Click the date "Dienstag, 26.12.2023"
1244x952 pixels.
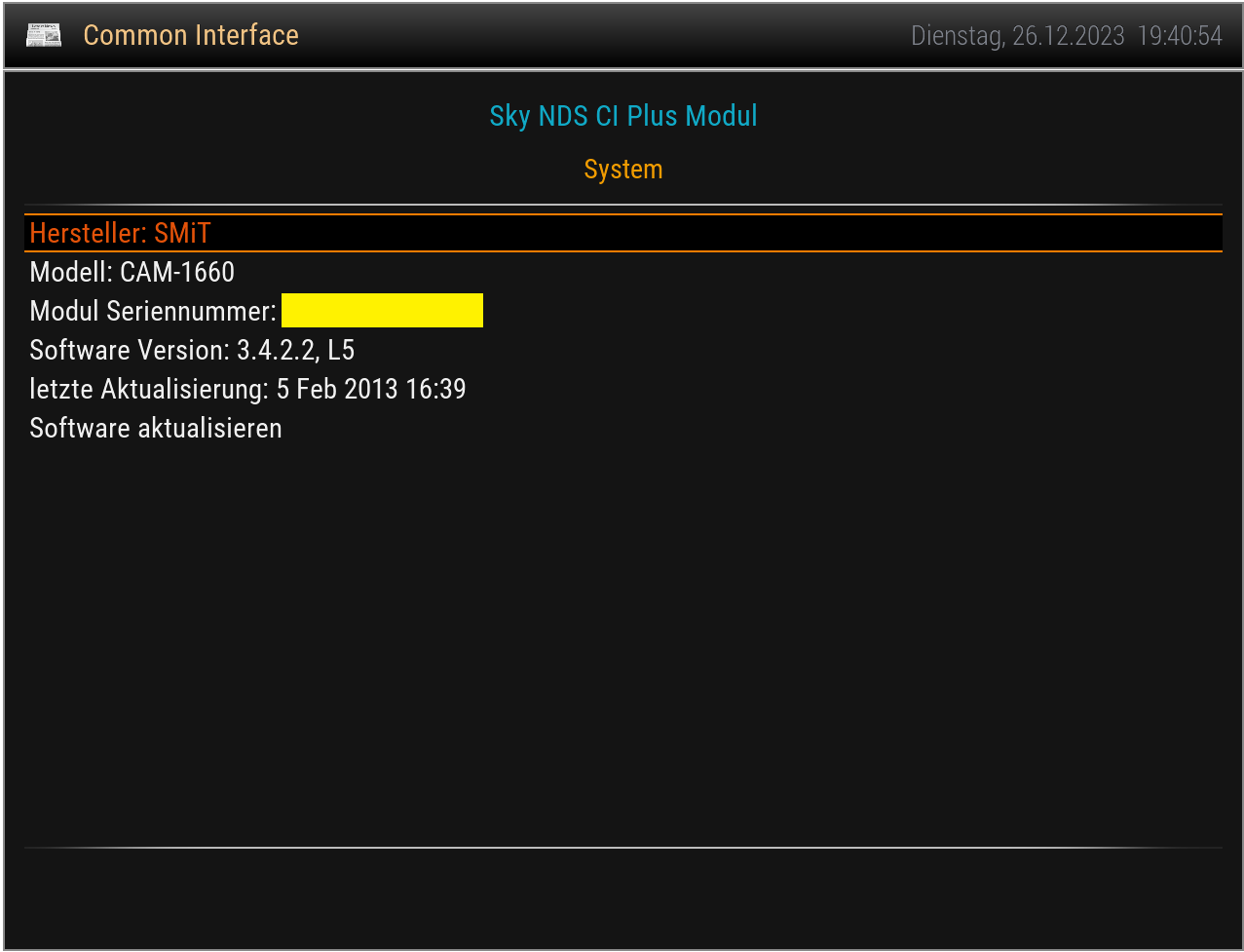(1017, 37)
